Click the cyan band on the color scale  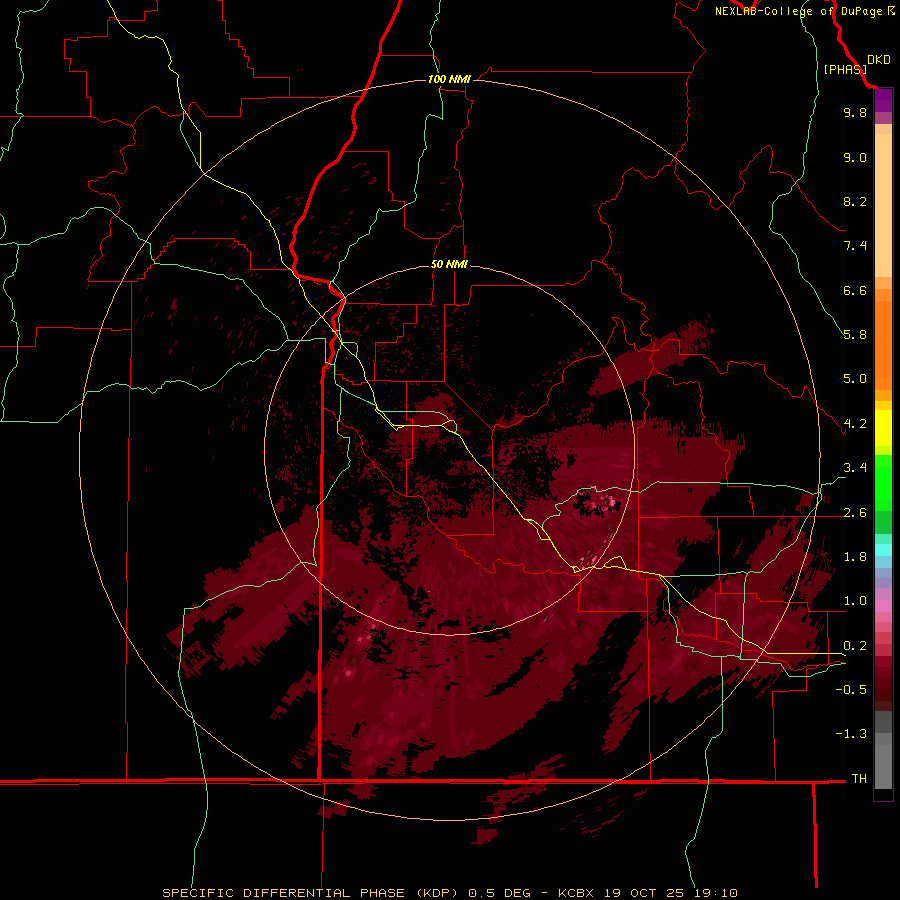click(883, 550)
